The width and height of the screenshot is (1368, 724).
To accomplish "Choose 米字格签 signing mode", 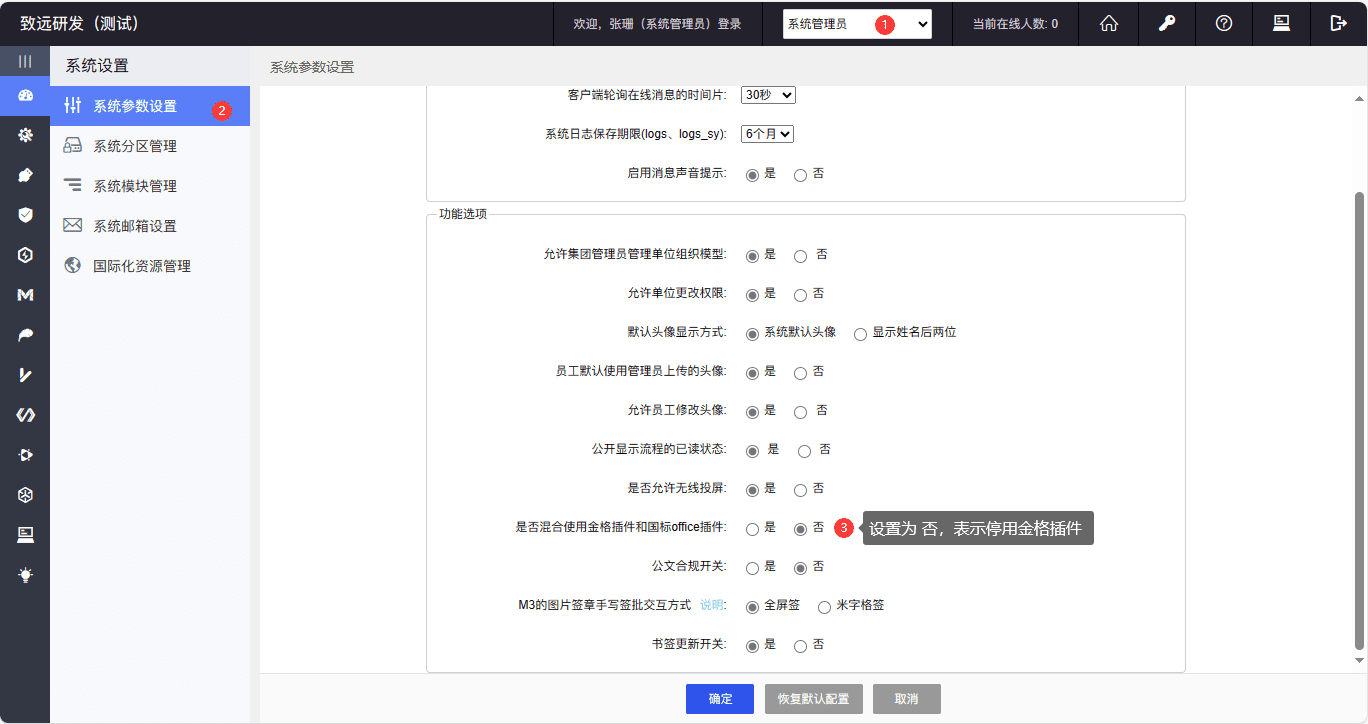I will coord(824,607).
